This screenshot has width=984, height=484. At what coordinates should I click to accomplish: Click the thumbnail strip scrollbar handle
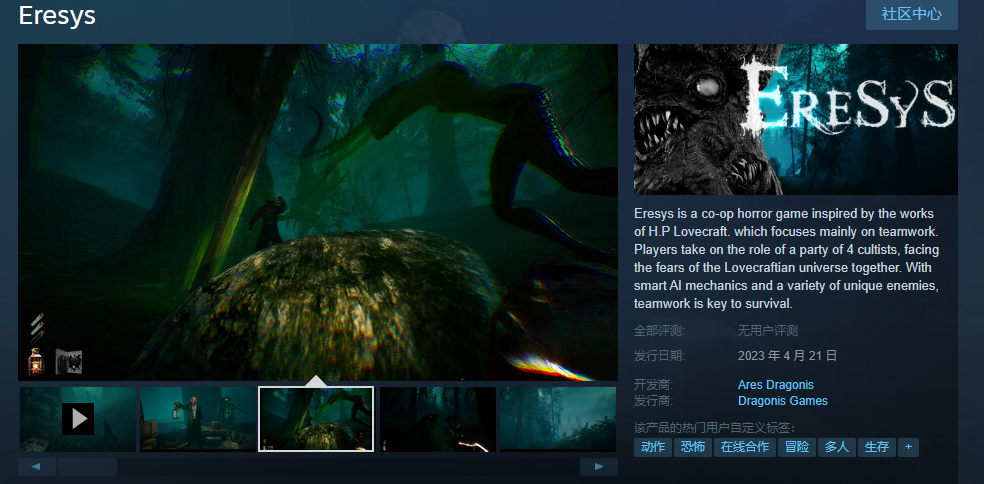[87, 467]
